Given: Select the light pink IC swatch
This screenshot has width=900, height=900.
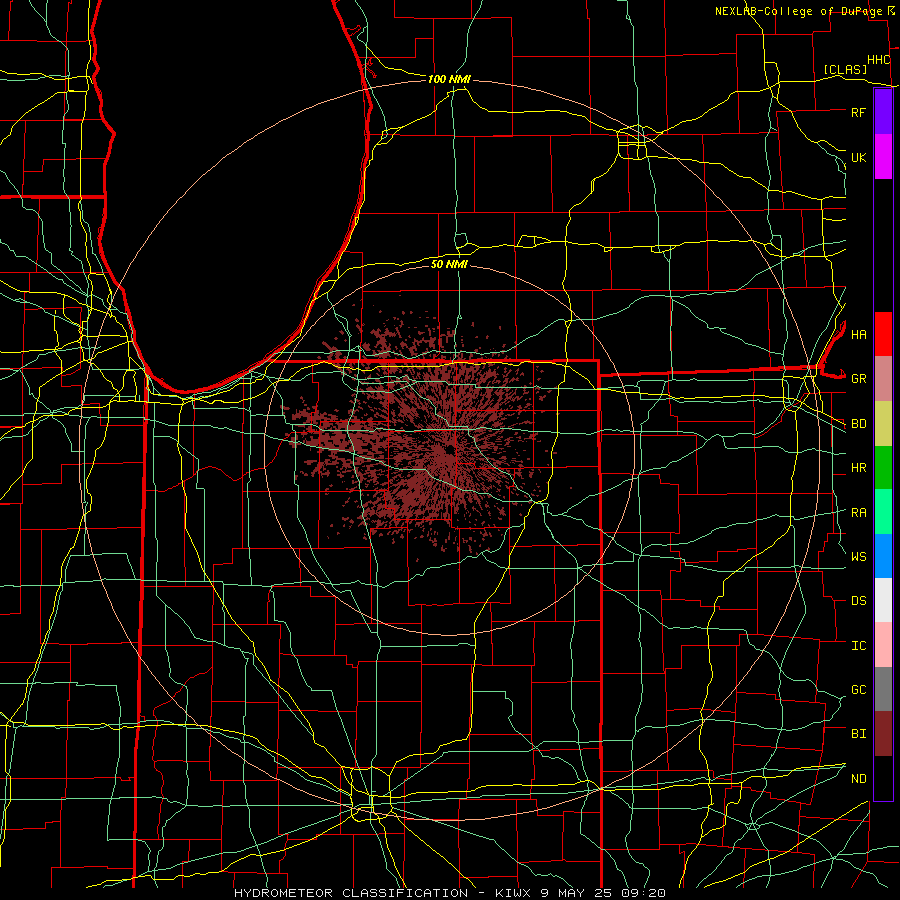Looking at the screenshot, I should [883, 645].
